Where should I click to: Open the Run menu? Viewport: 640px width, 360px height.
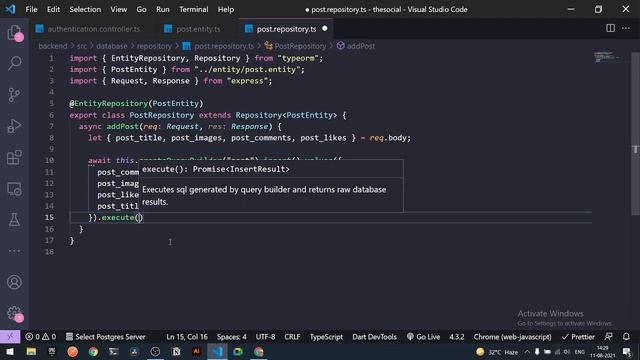(x=162, y=9)
